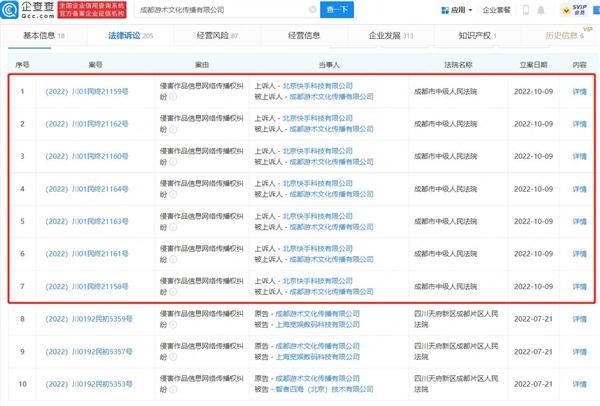Open case (2022)川01民终21158号
This screenshot has height=406, width=600.
click(87, 286)
